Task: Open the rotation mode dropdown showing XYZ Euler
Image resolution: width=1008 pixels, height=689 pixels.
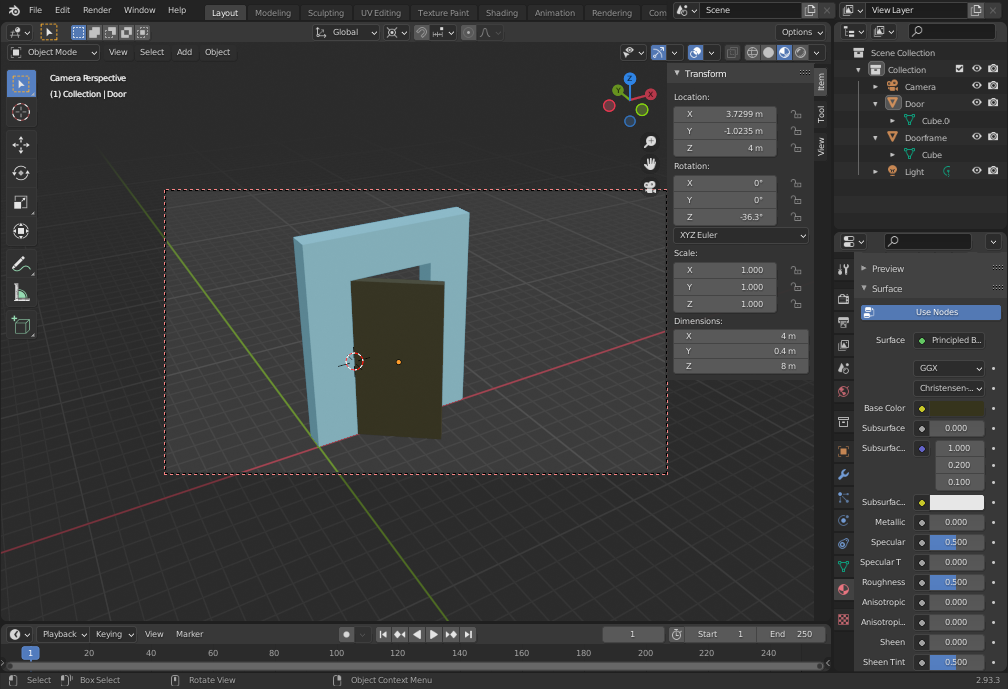Action: pyautogui.click(x=740, y=235)
